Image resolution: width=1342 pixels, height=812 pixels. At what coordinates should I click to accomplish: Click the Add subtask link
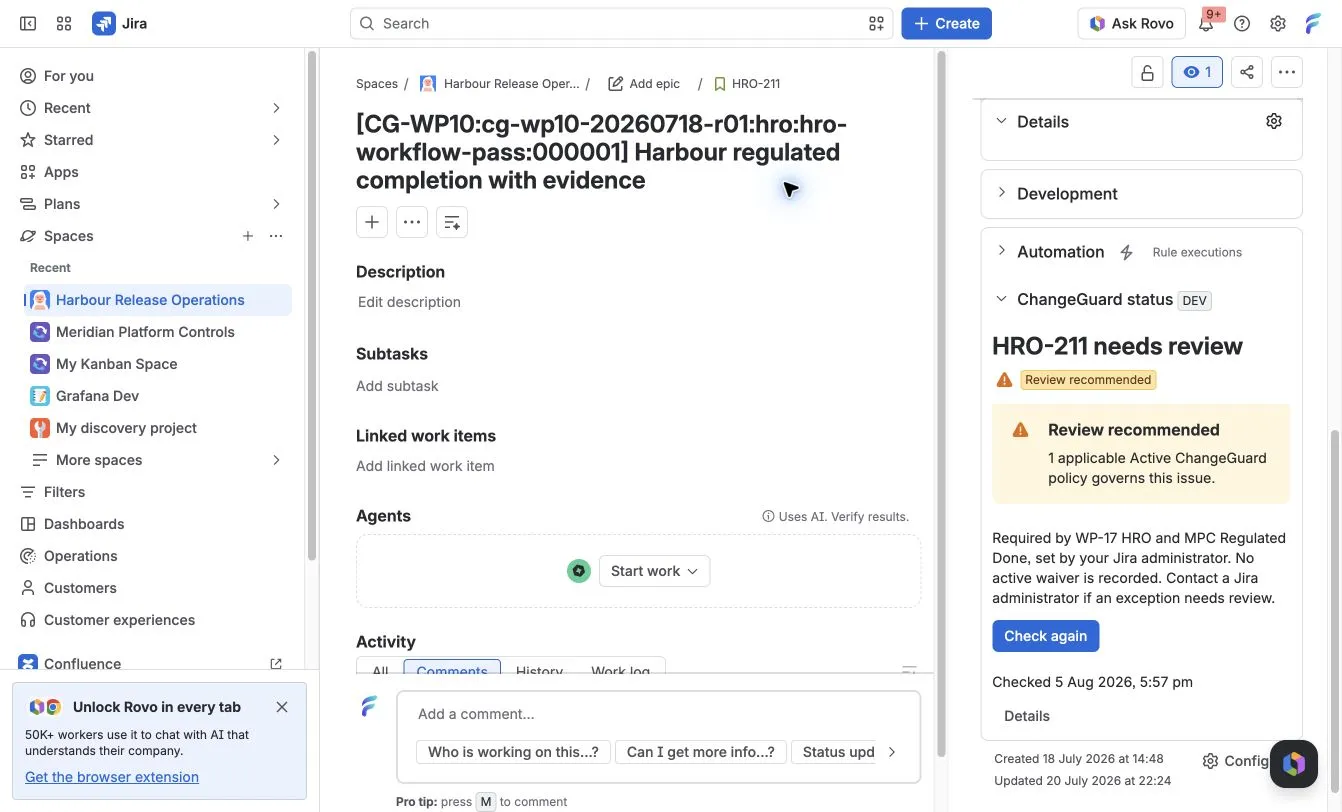[x=397, y=386]
